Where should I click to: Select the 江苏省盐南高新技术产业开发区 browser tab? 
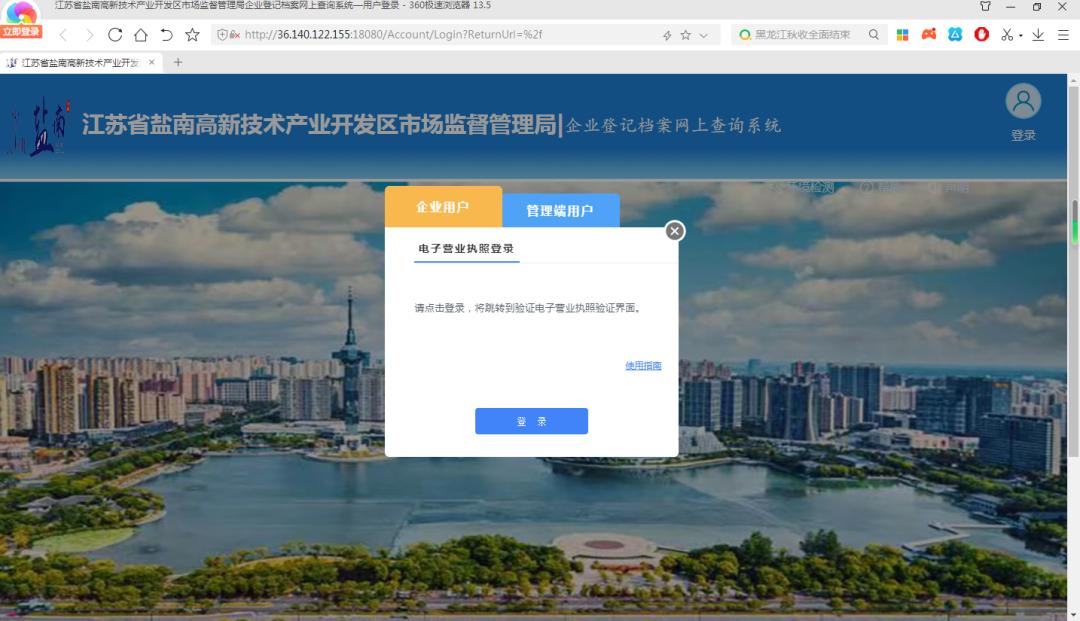pyautogui.click(x=80, y=63)
